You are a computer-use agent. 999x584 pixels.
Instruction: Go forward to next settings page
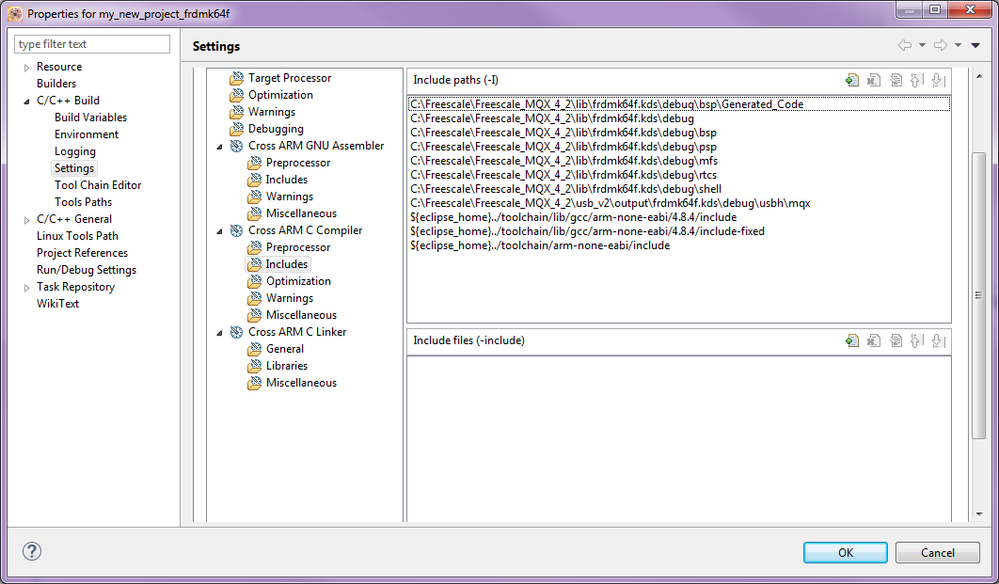(x=940, y=45)
